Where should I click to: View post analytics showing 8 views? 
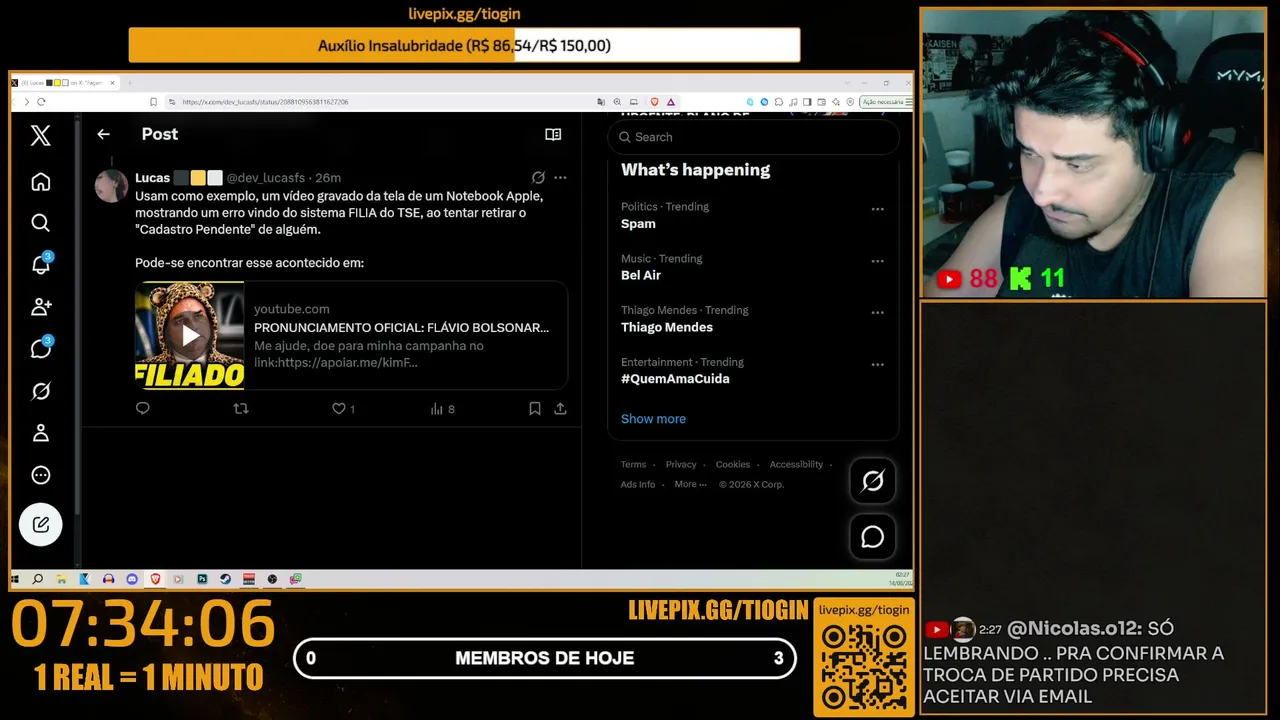[442, 408]
